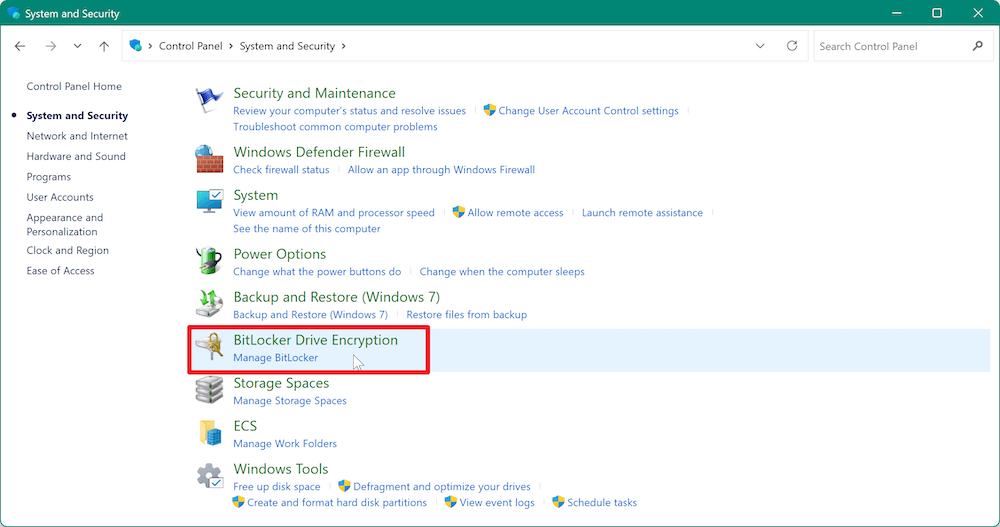The width and height of the screenshot is (1000, 527).
Task: Go back using the back arrow
Action: (x=20, y=46)
